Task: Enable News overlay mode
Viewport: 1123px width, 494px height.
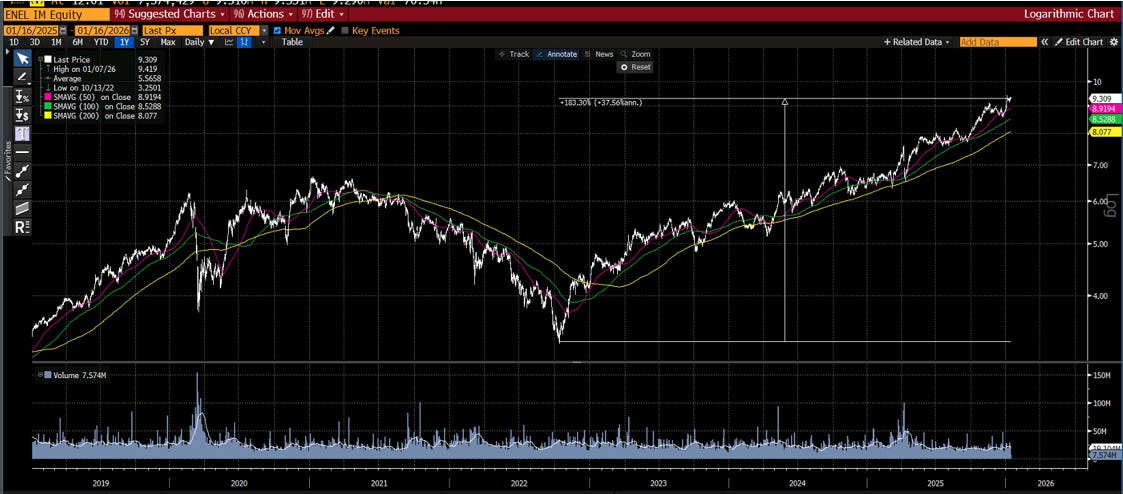Action: (x=599, y=54)
